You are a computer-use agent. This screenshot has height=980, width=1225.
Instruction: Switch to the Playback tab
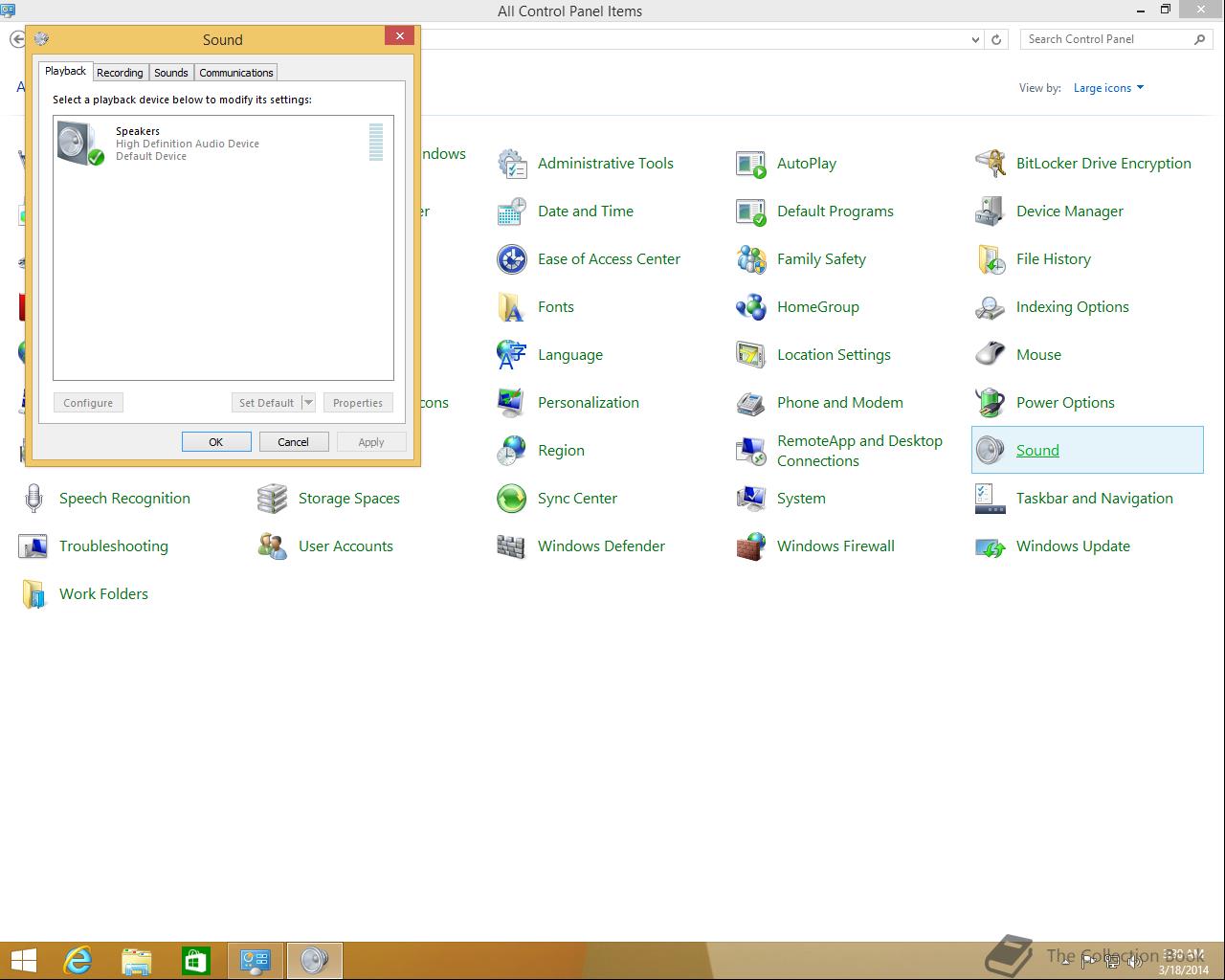[x=66, y=72]
